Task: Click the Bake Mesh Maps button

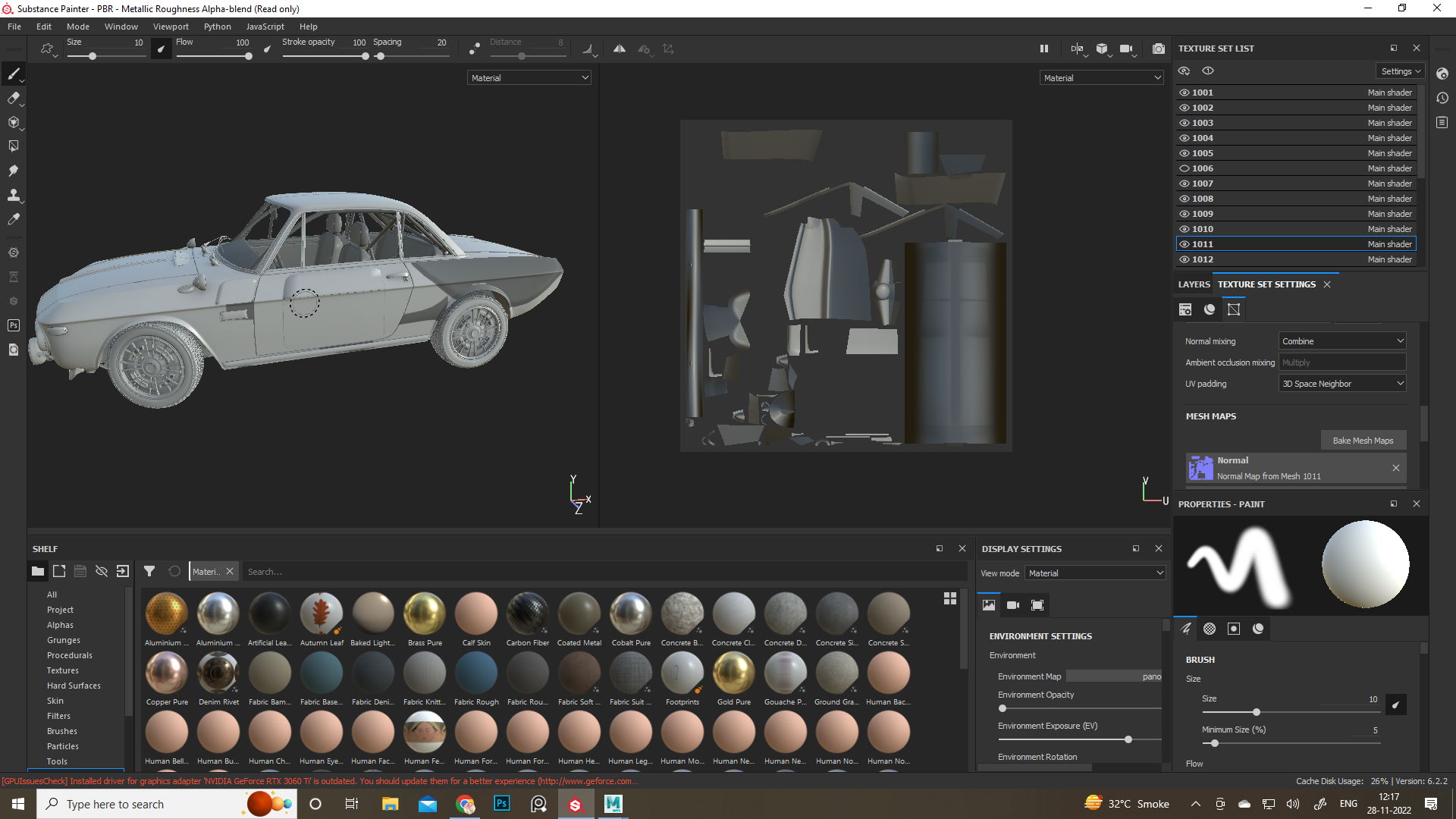Action: tap(1363, 441)
